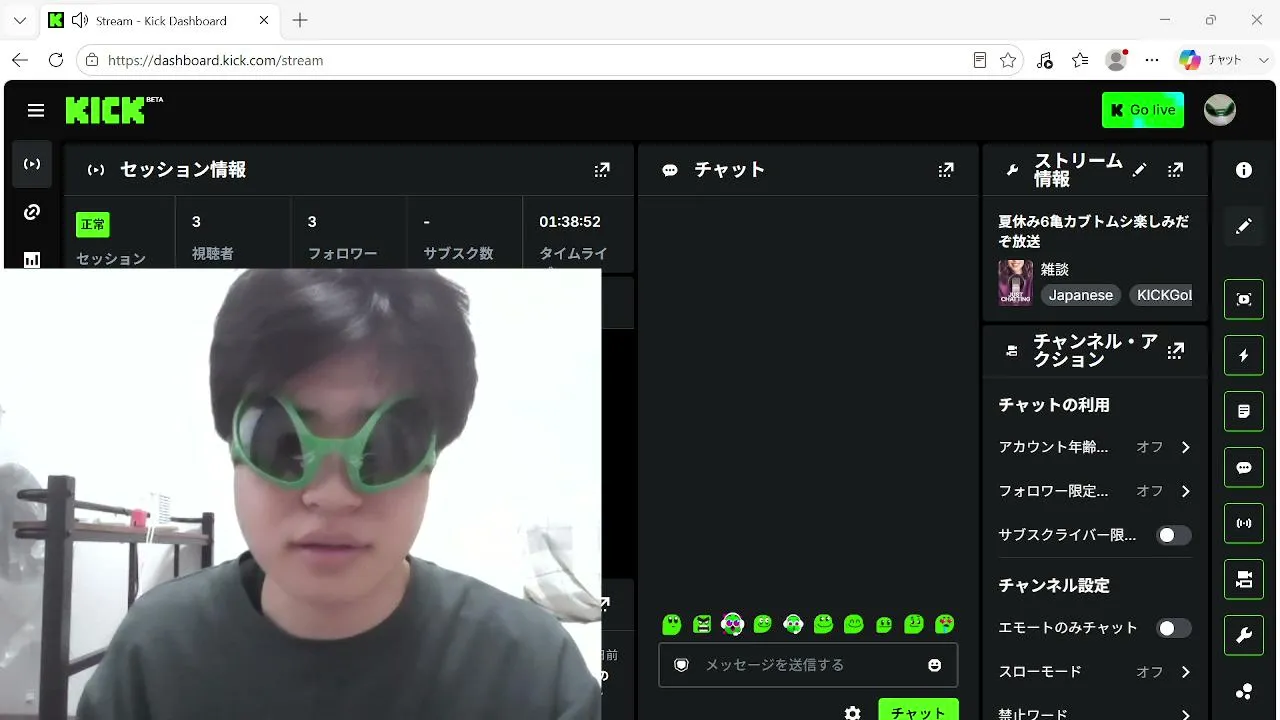Edit stream info with the pencil icon
This screenshot has width=1280, height=720.
click(1139, 170)
